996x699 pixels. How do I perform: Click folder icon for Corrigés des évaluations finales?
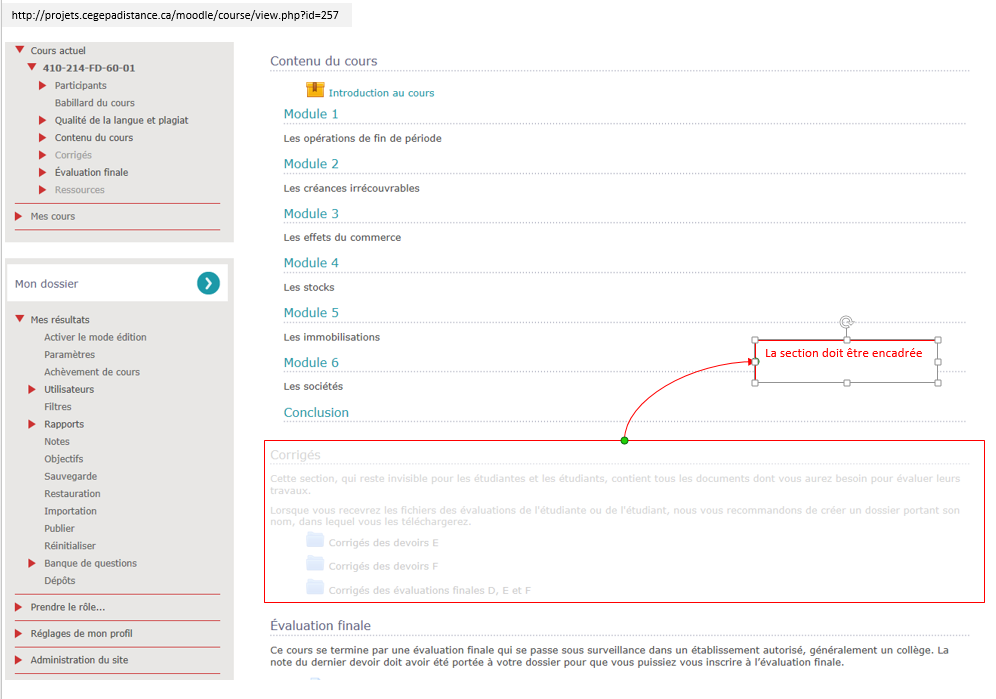[315, 588]
